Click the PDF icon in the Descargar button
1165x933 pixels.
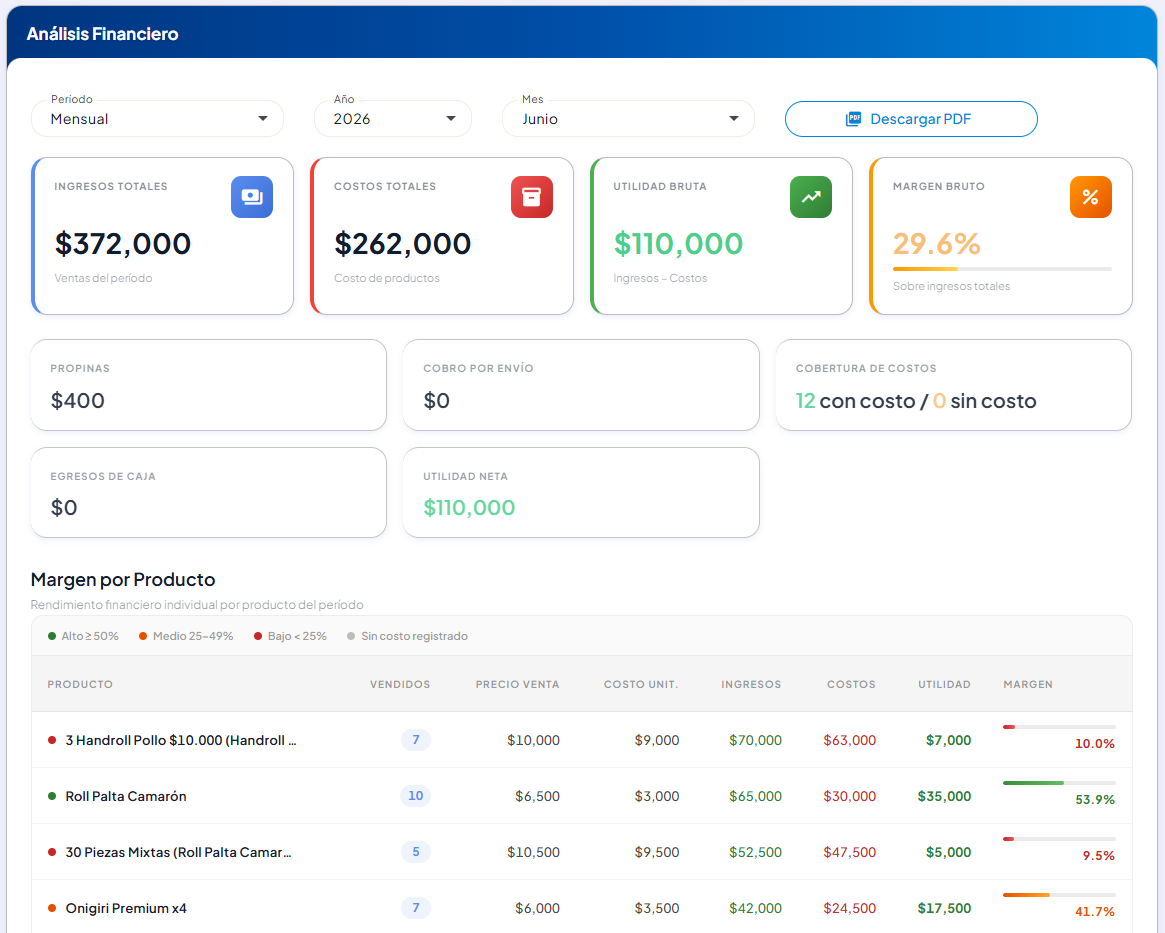click(x=854, y=119)
